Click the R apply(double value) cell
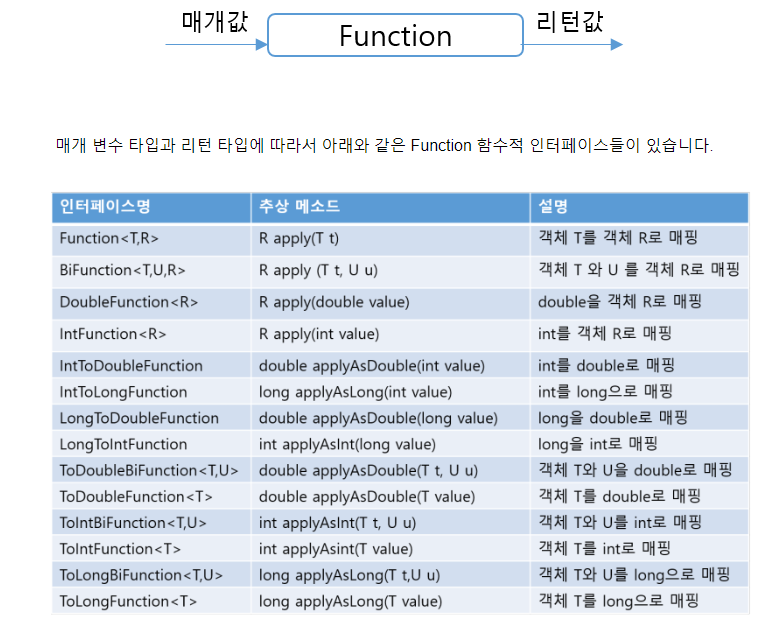The image size is (763, 625). point(390,303)
